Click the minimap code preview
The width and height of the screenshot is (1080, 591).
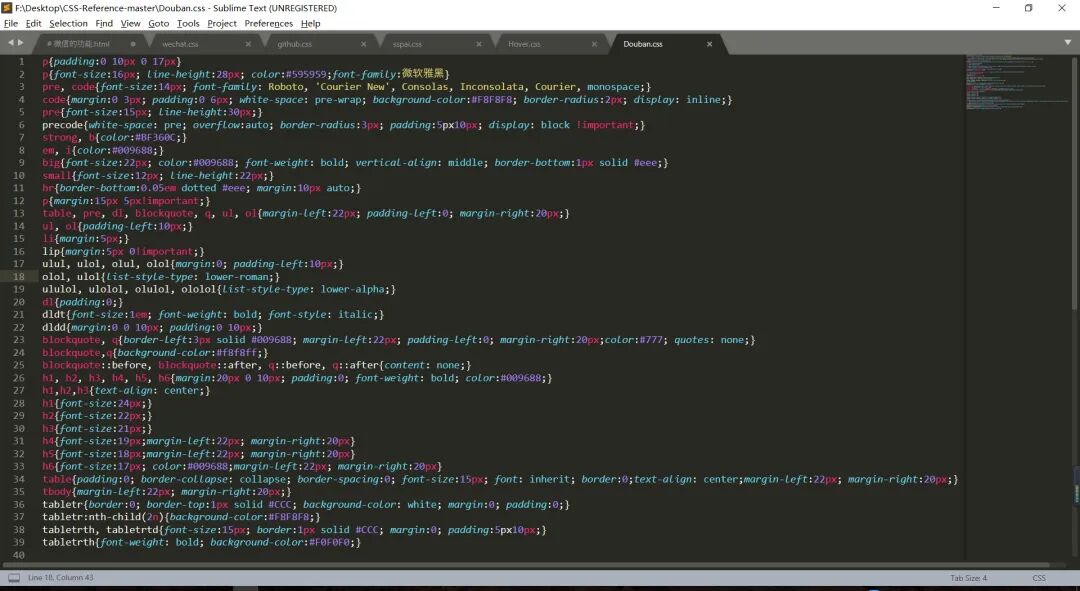[1016, 83]
